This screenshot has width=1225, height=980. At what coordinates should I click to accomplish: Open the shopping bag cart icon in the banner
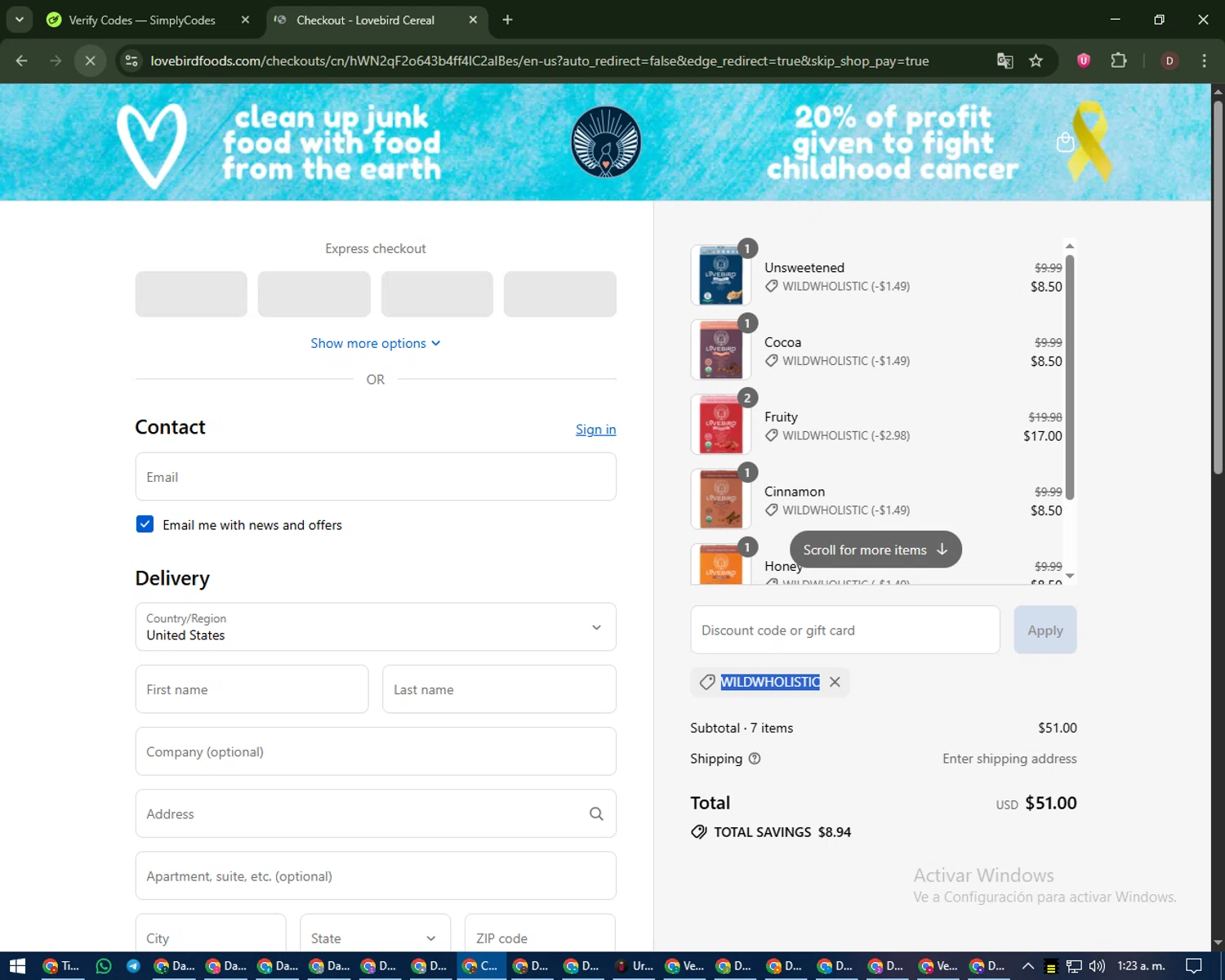[x=1065, y=142]
